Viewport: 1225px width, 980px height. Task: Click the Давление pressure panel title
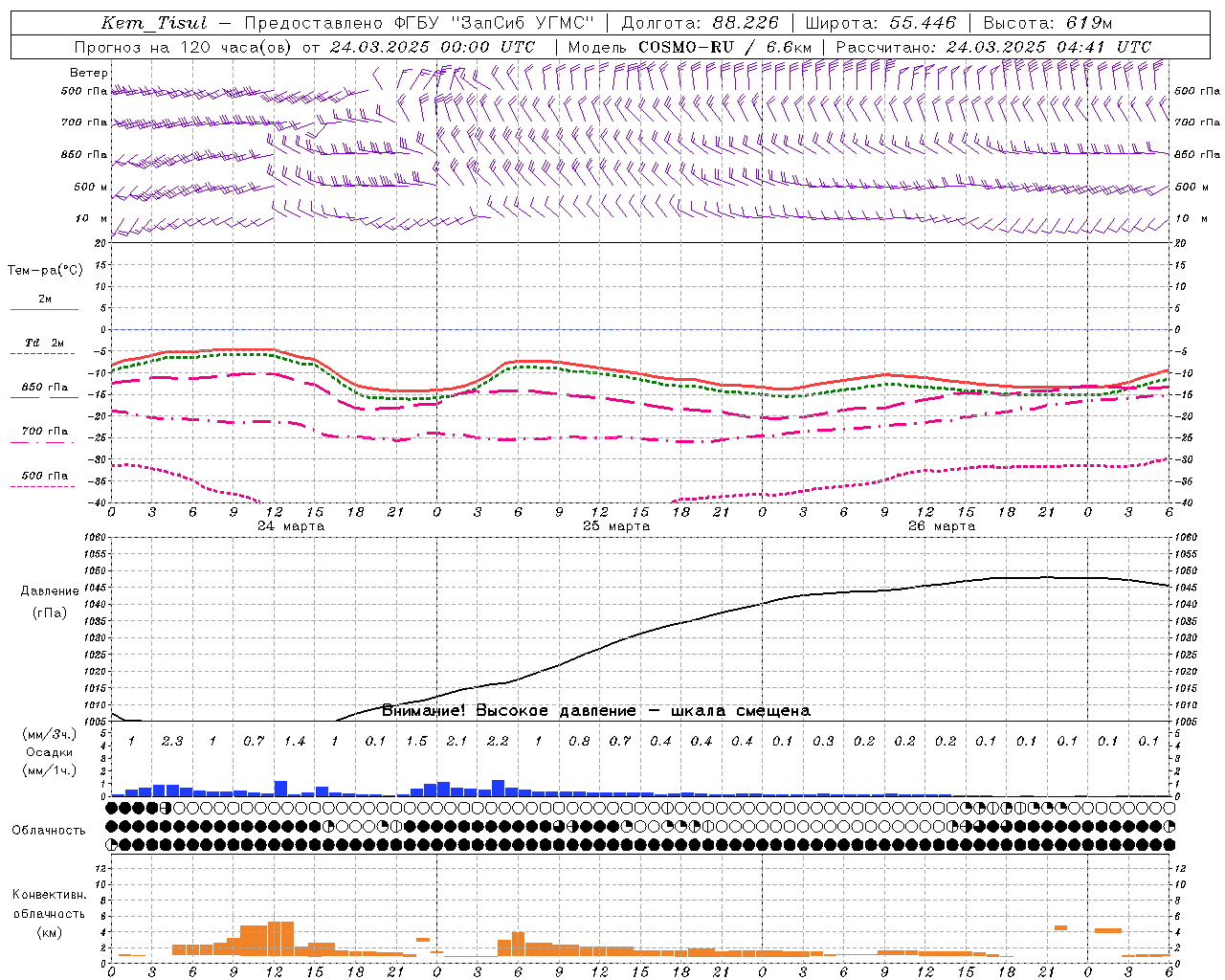click(x=50, y=591)
